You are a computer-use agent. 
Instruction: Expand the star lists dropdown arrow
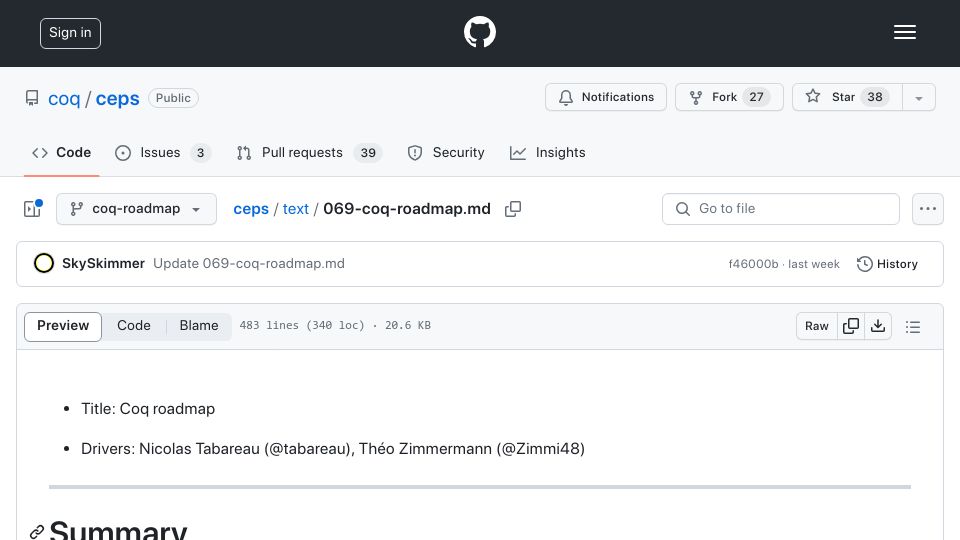point(918,97)
